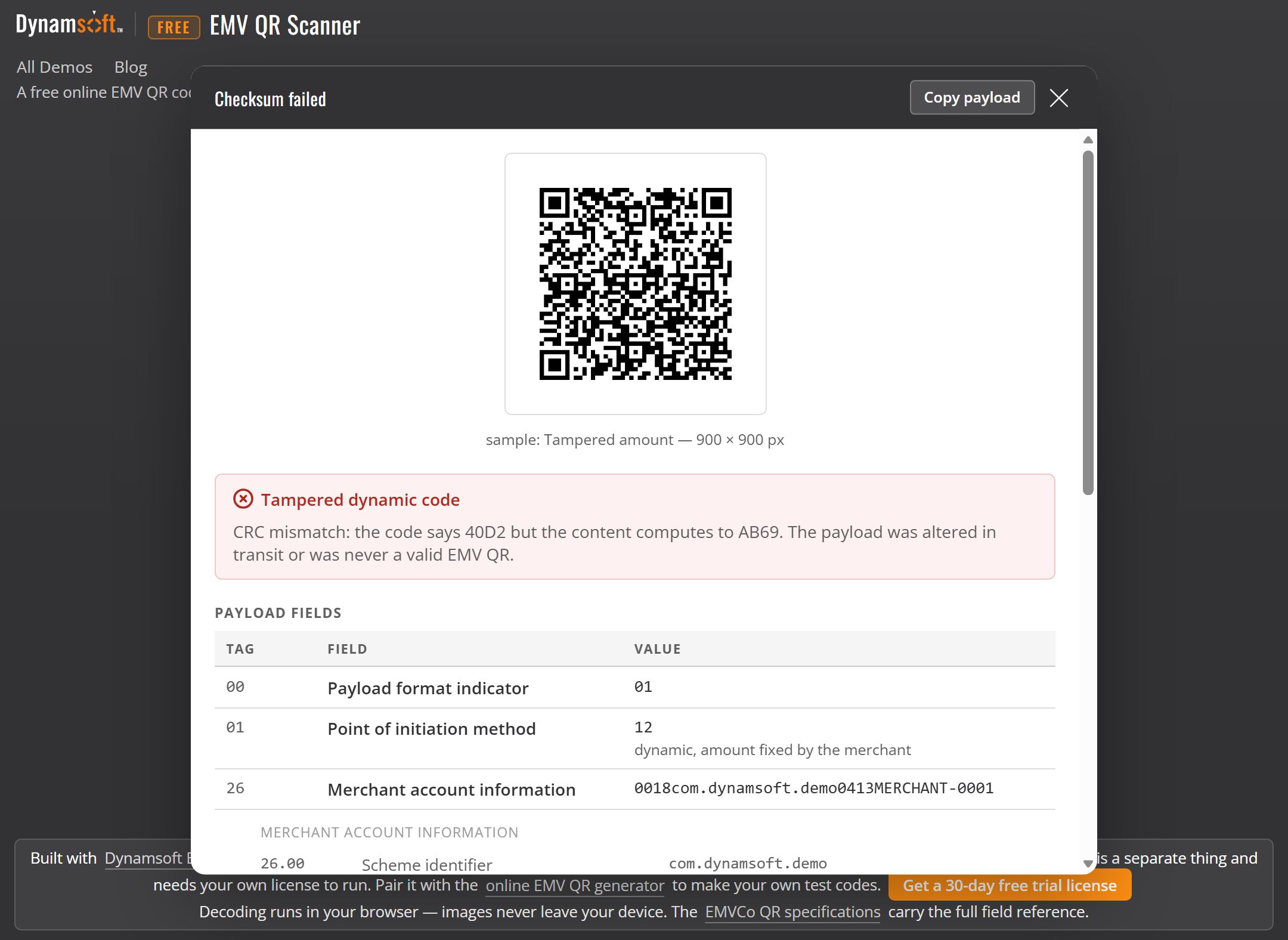Click the 'Scheme identifier' sub-field row
The image size is (1288, 940).
point(635,864)
